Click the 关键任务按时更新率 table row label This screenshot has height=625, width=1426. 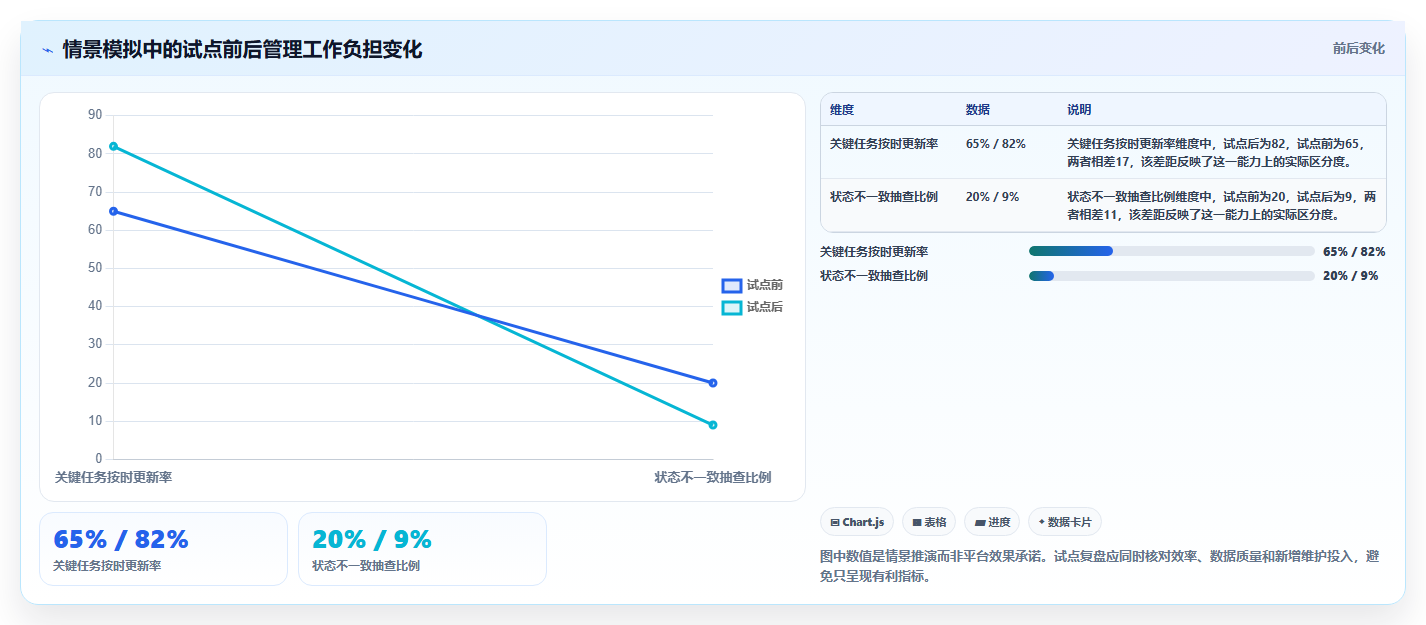coord(884,144)
